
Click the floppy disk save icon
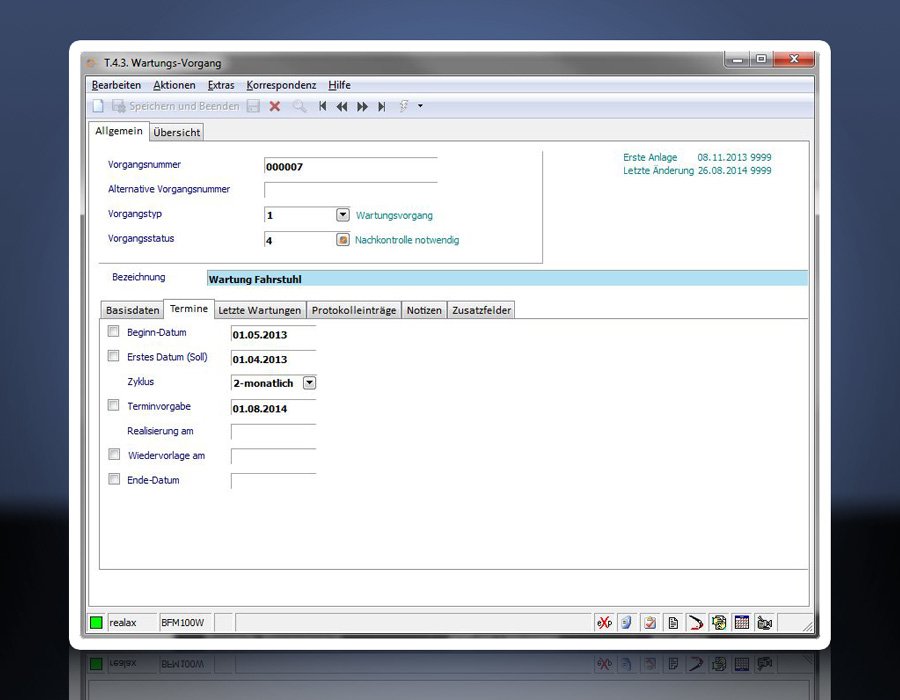click(x=253, y=106)
